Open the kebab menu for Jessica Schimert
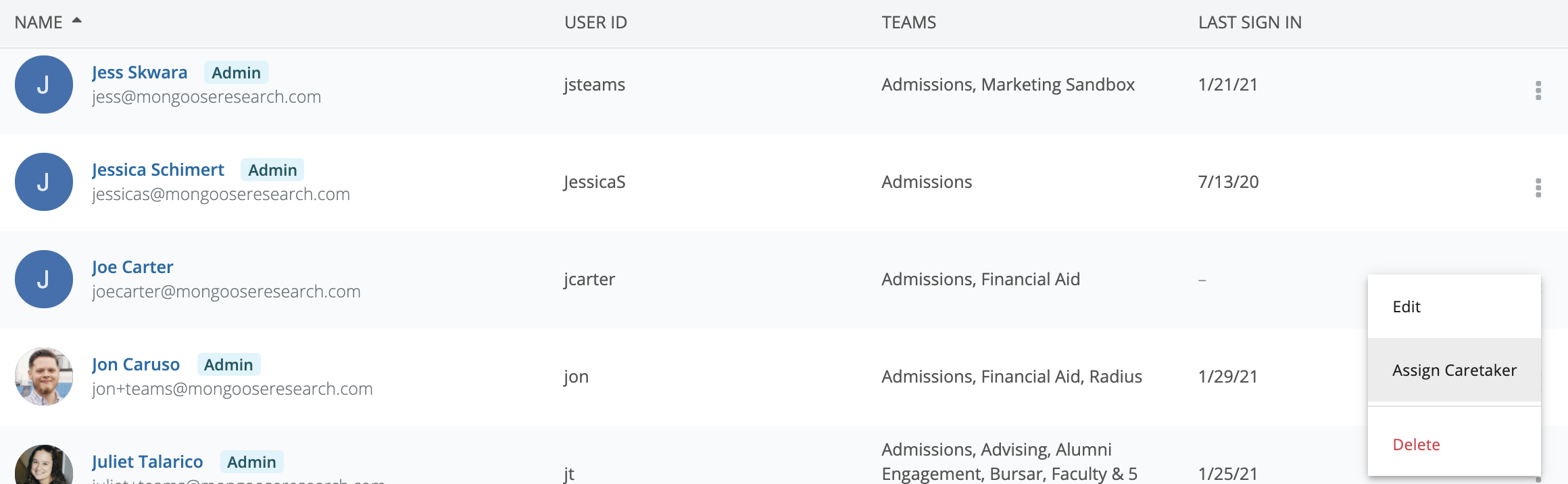 1538,188
